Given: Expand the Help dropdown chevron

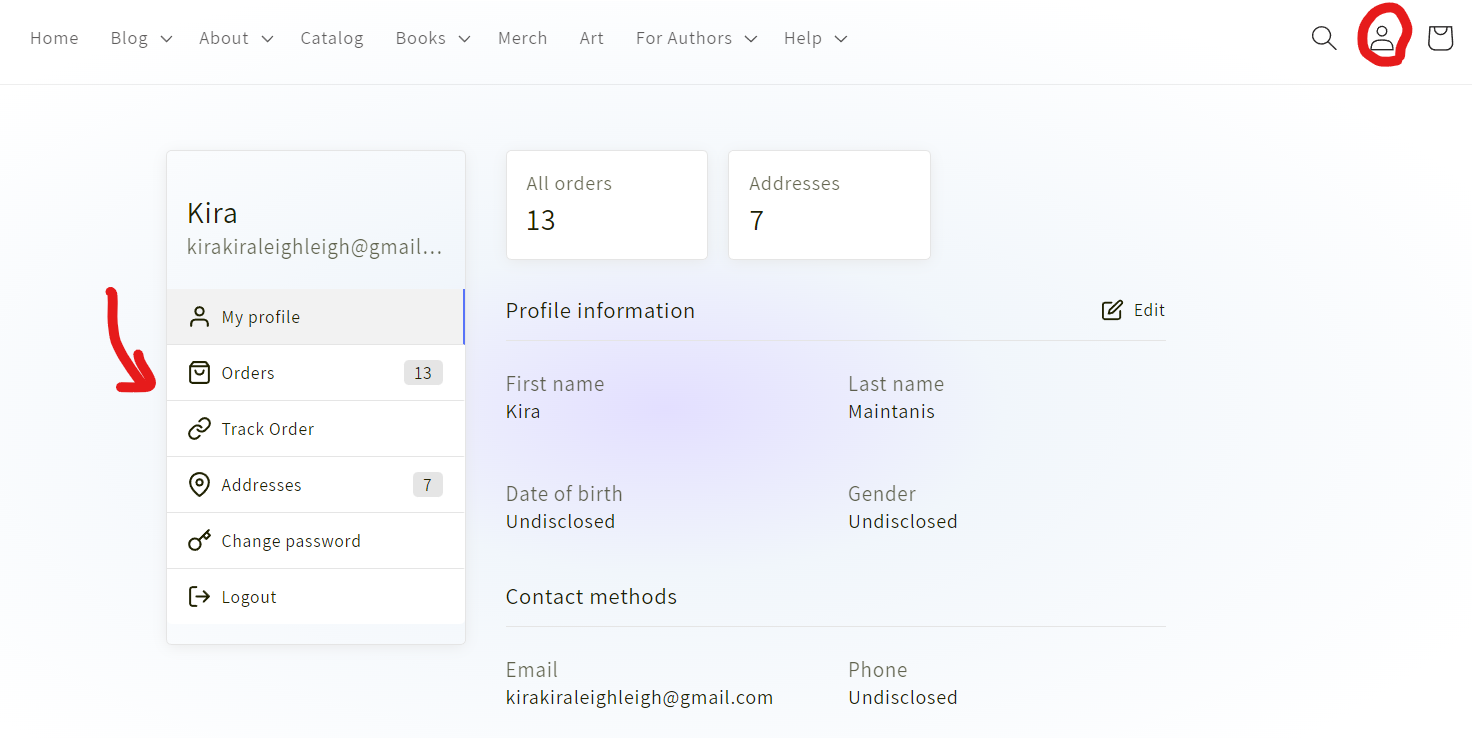Looking at the screenshot, I should (x=840, y=39).
